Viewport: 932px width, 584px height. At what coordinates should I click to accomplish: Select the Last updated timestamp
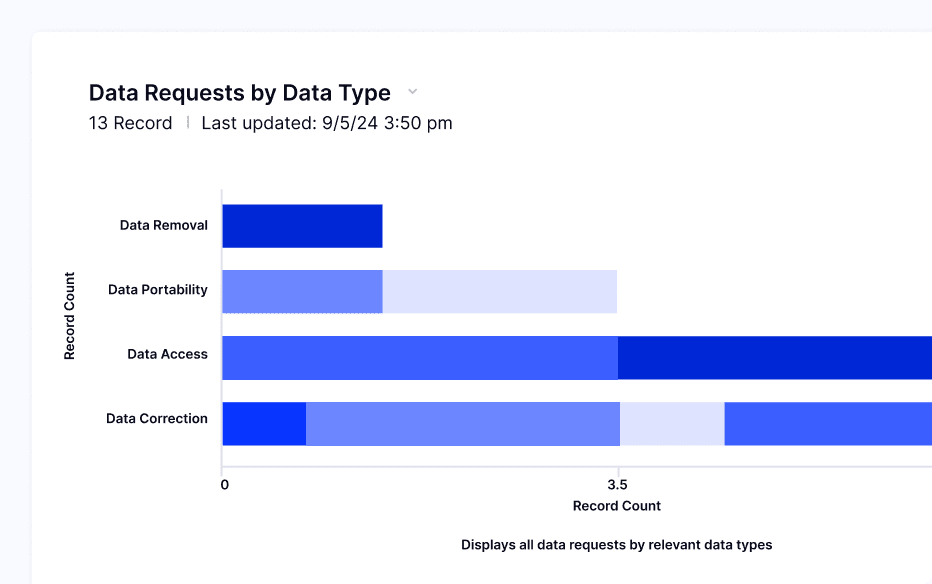pos(326,123)
